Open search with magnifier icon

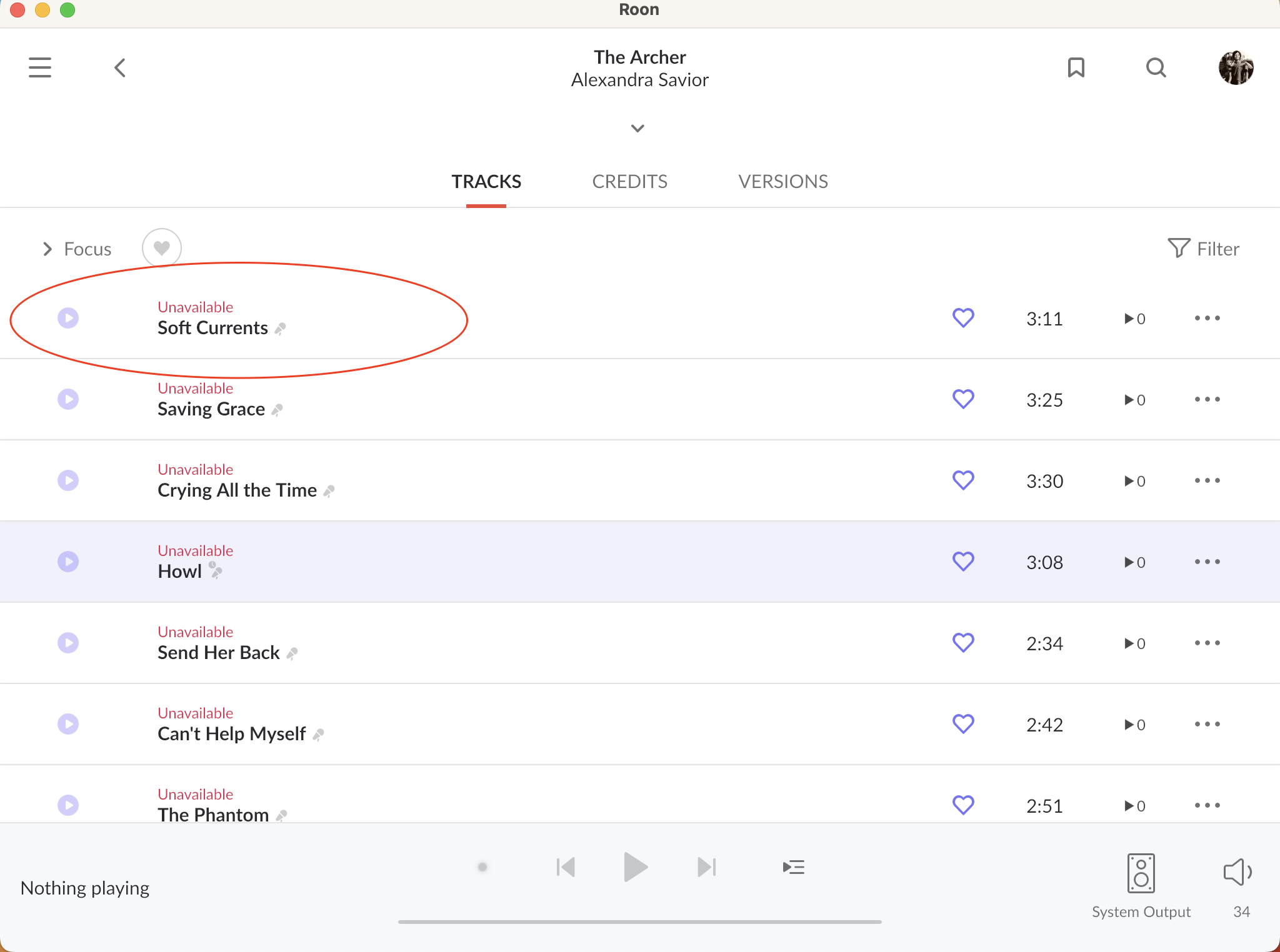tap(1156, 67)
